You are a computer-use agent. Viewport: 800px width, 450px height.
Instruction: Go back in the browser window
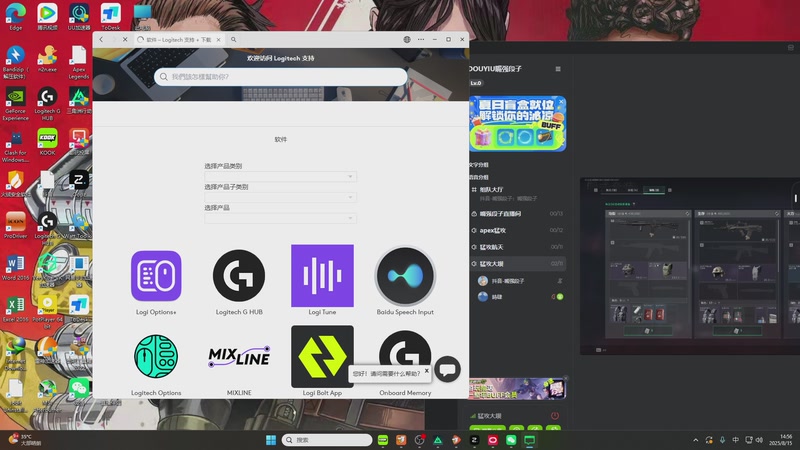pyautogui.click(x=101, y=39)
